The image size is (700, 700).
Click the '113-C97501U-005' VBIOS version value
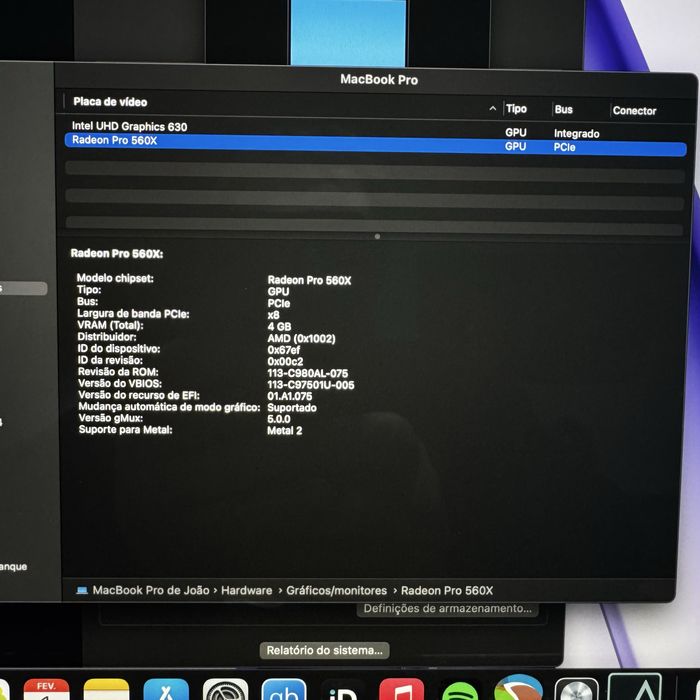pos(311,385)
